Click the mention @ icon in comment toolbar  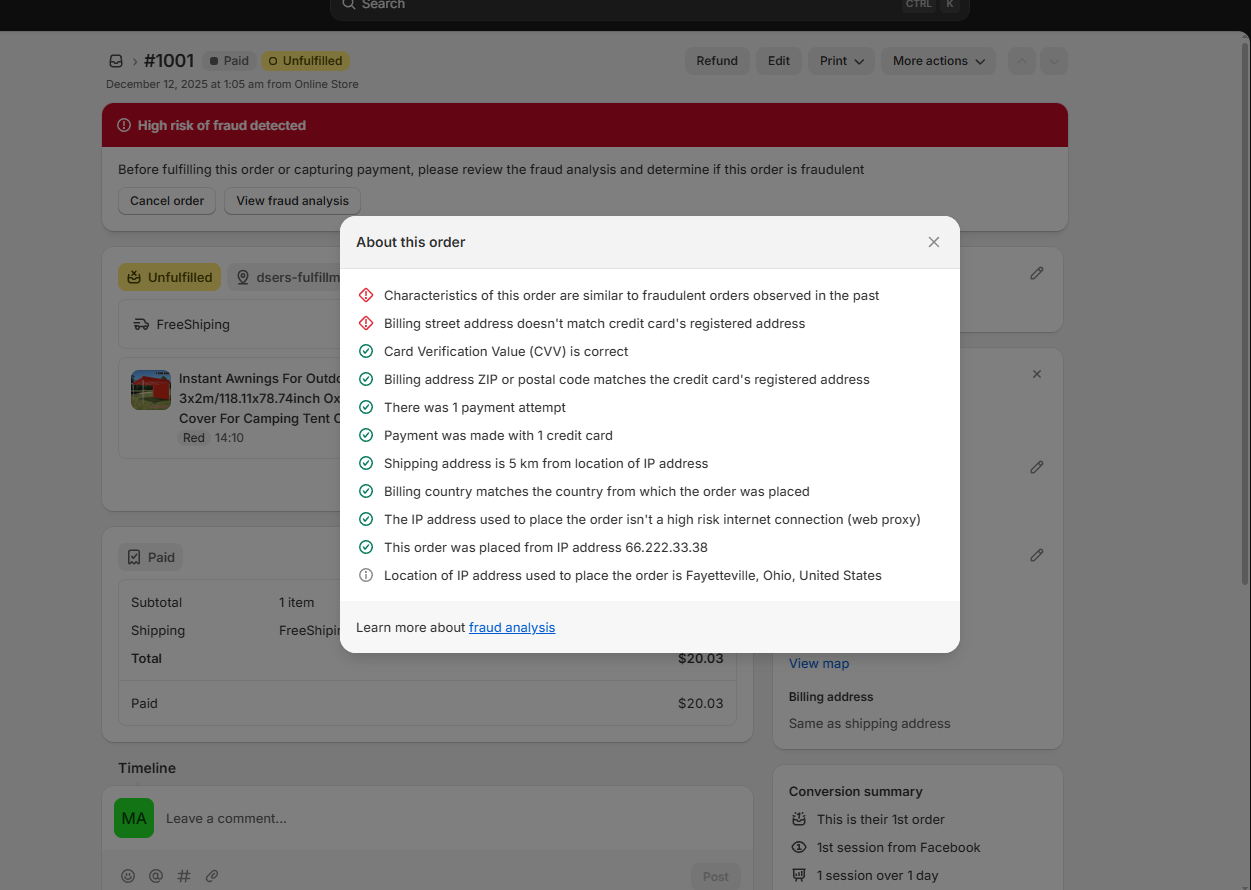click(156, 876)
